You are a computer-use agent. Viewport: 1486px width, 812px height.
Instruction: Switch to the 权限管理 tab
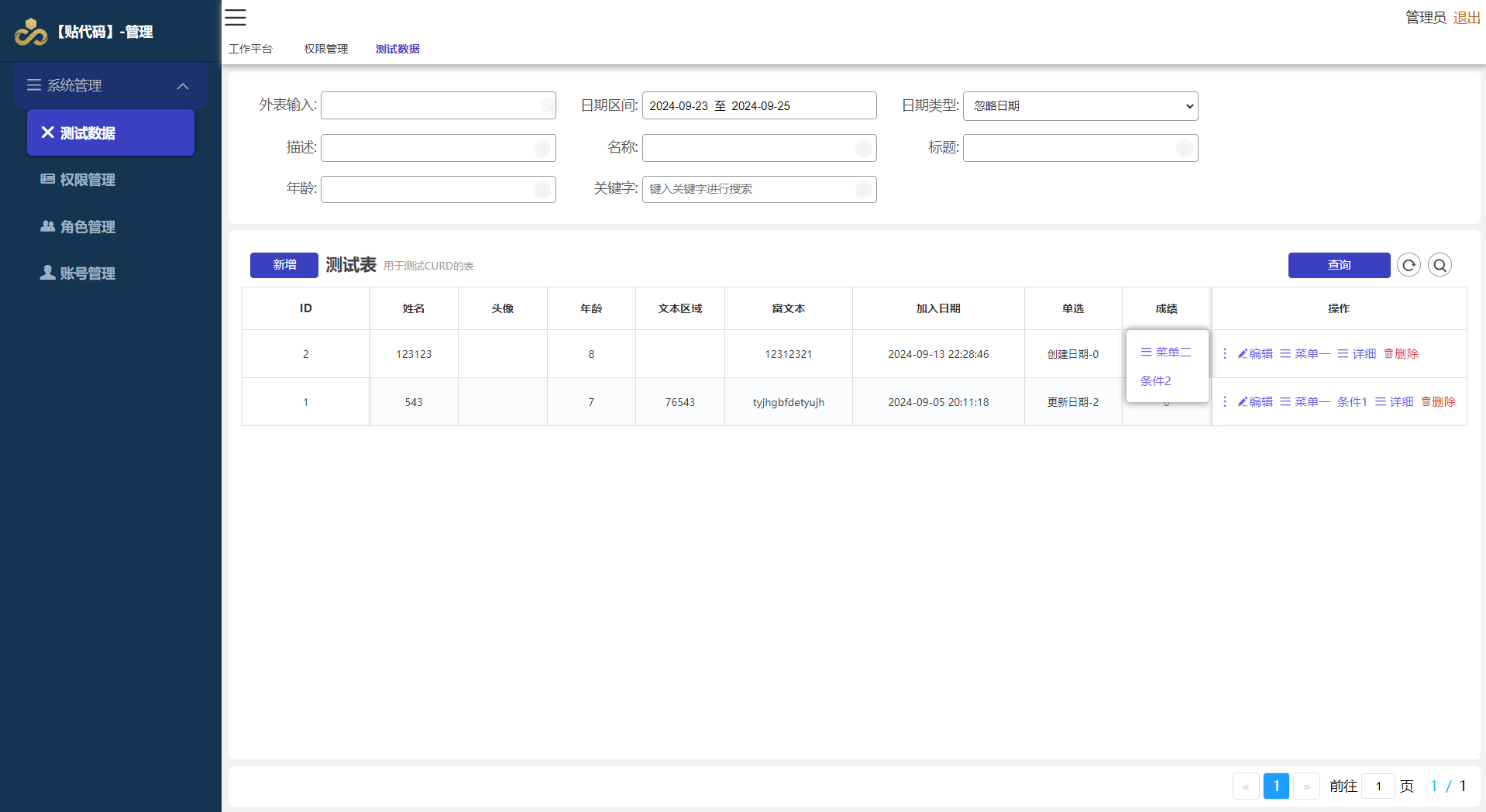tap(325, 49)
